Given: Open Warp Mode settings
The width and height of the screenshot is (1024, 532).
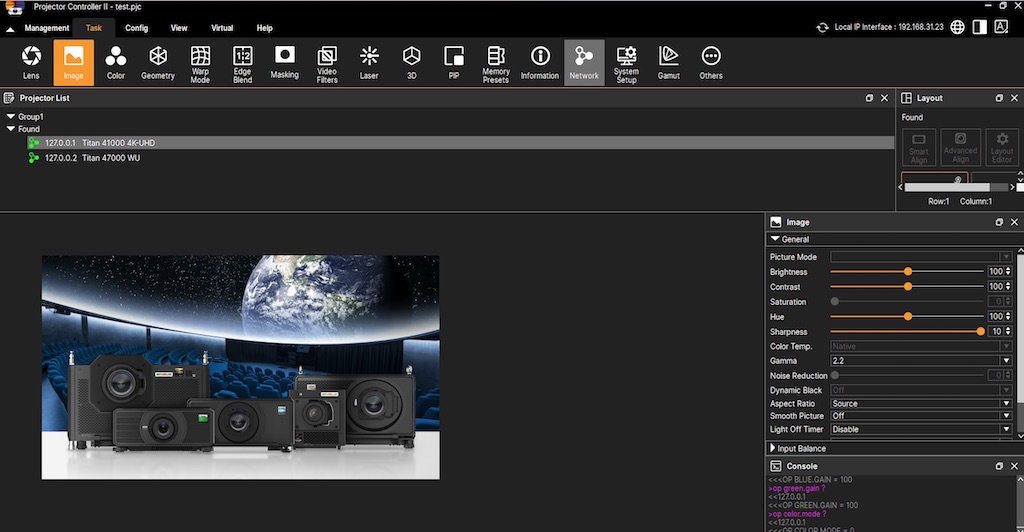Looking at the screenshot, I should pyautogui.click(x=200, y=62).
